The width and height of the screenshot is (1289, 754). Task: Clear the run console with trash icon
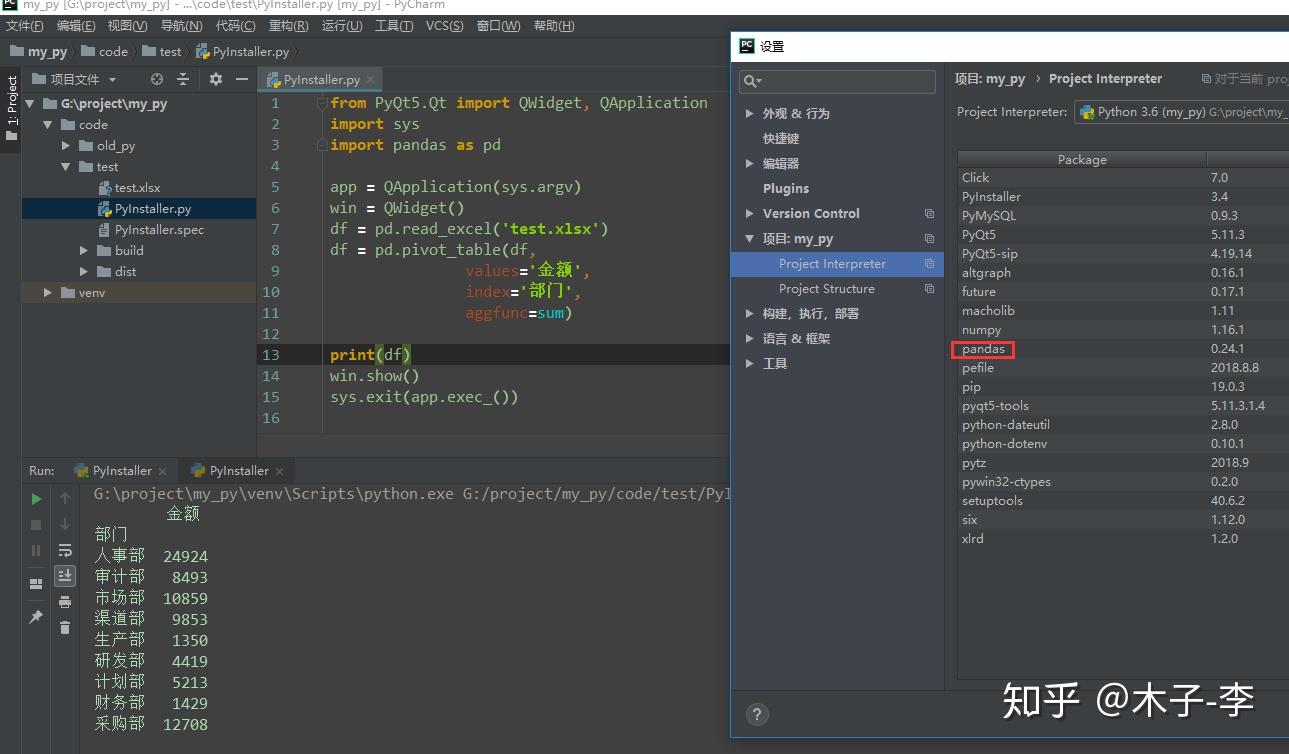66,627
